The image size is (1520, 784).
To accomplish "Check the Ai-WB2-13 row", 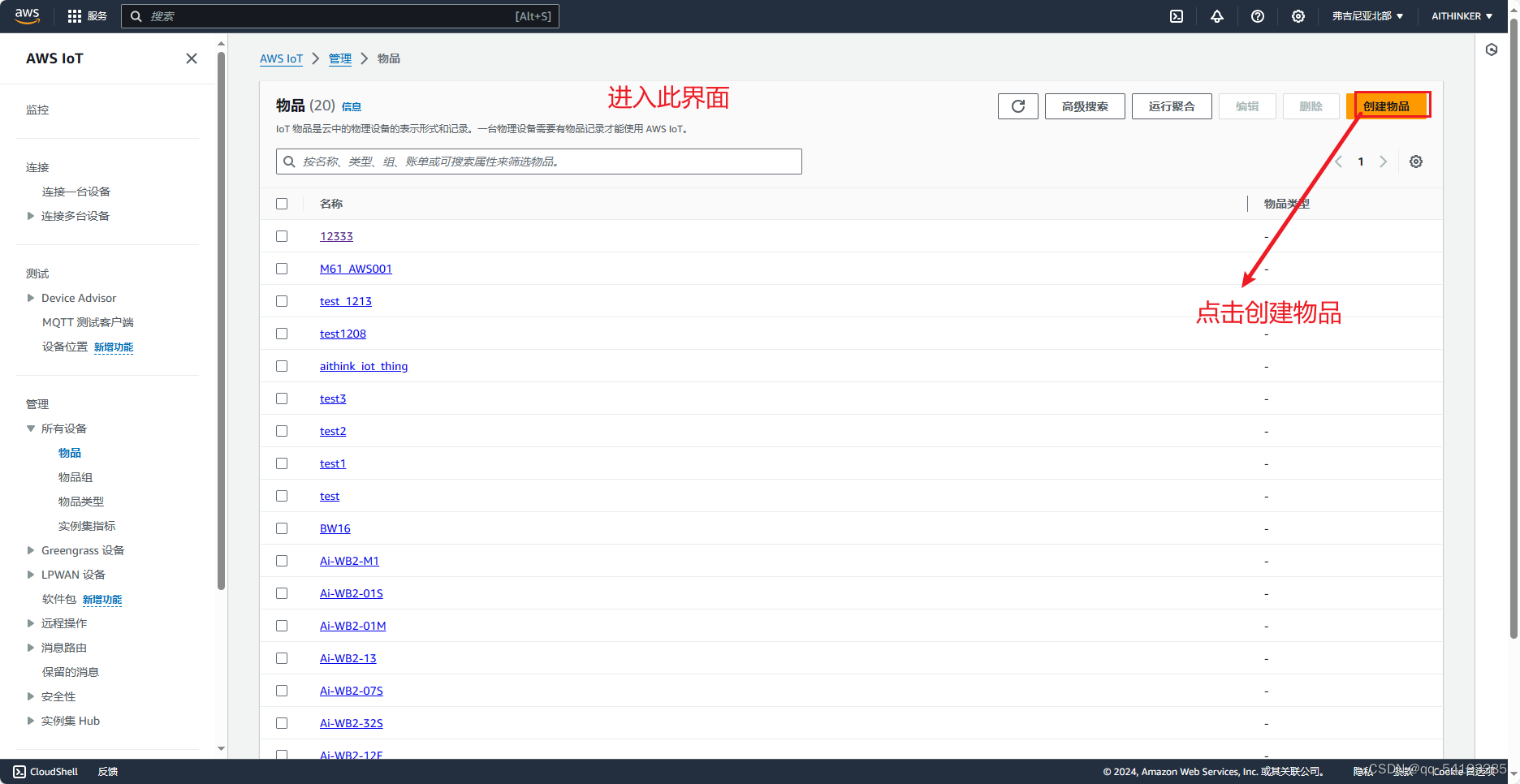I will 282,658.
